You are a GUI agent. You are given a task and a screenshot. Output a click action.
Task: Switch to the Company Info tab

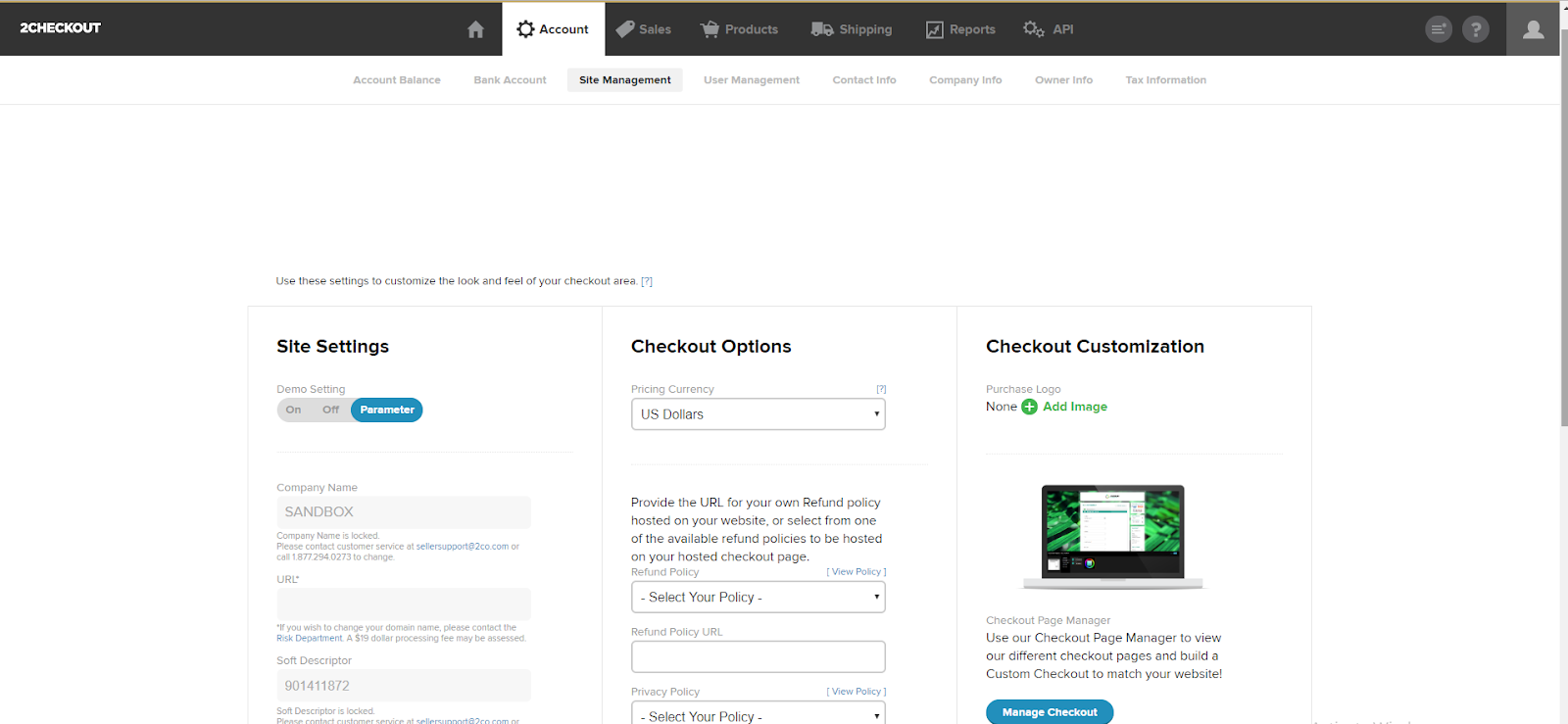(965, 80)
